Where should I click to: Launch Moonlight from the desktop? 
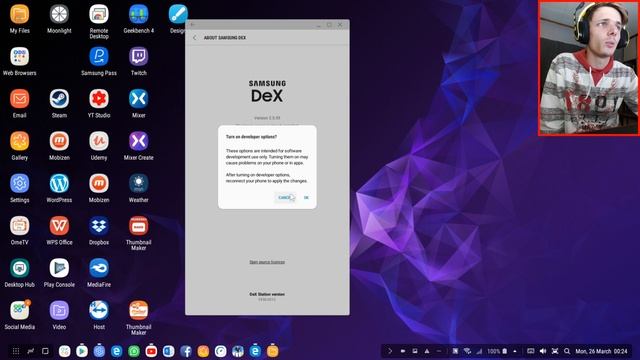(x=59, y=15)
